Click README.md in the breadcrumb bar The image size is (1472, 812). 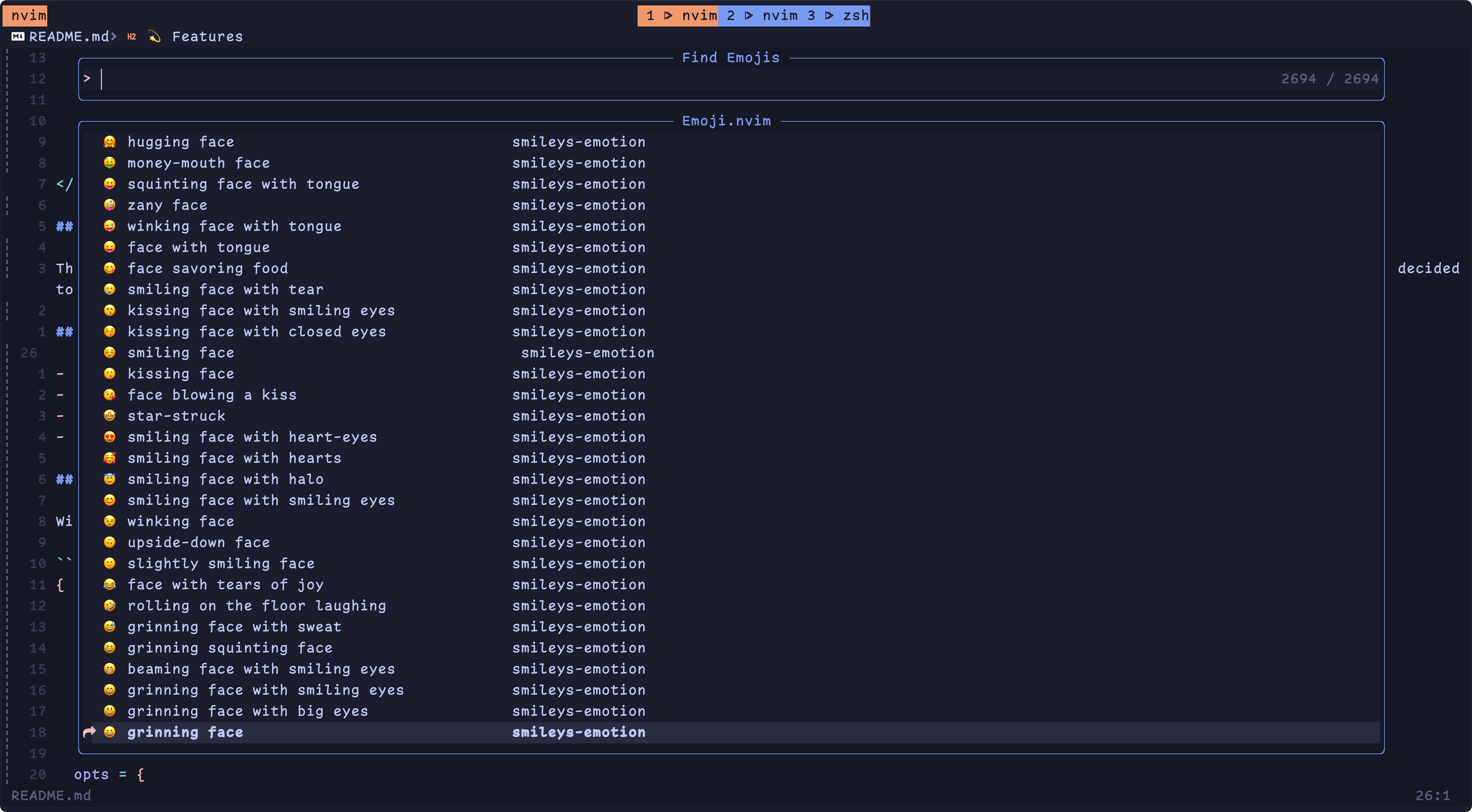[x=69, y=36]
